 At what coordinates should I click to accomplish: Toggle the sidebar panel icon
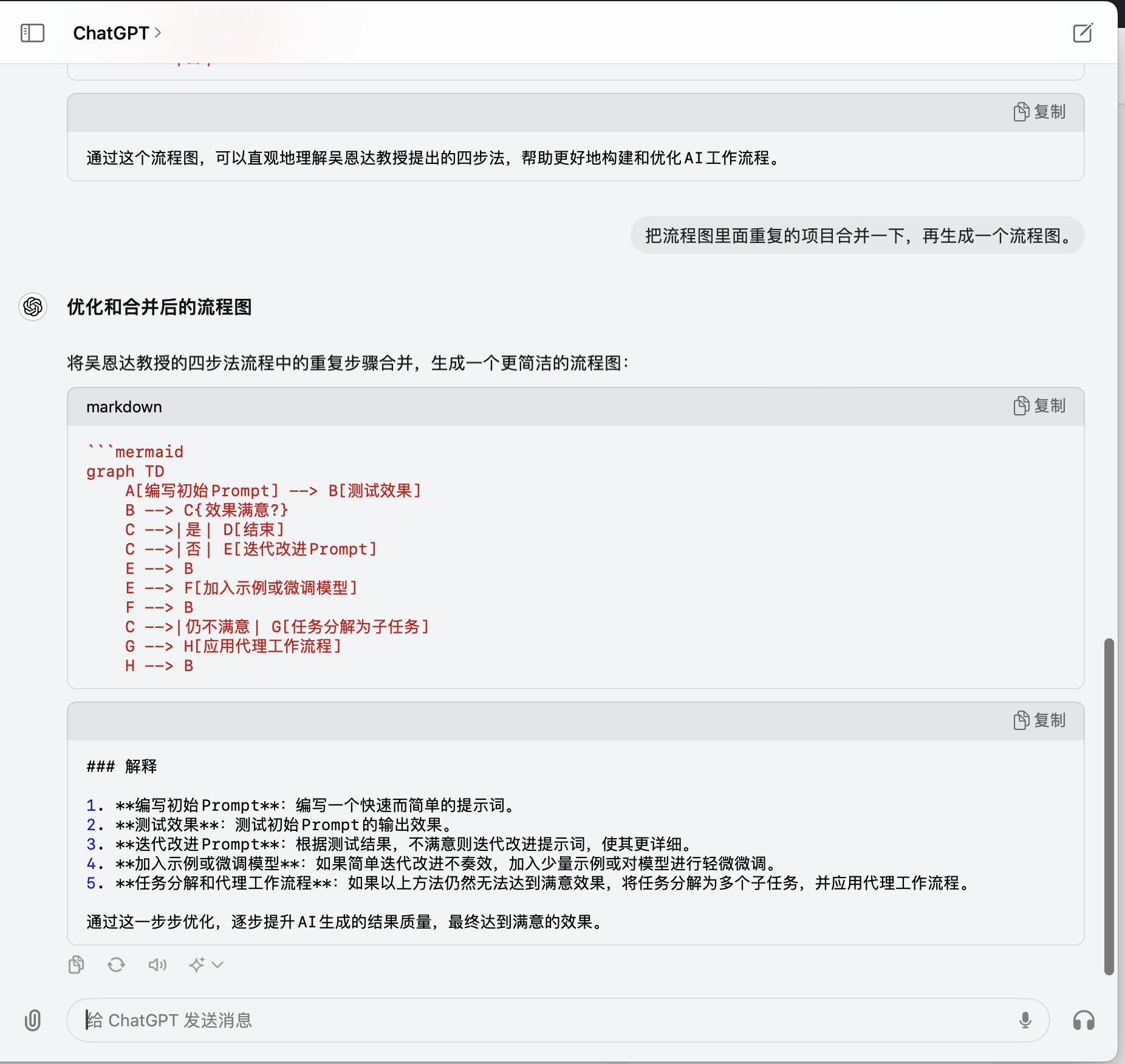[33, 33]
